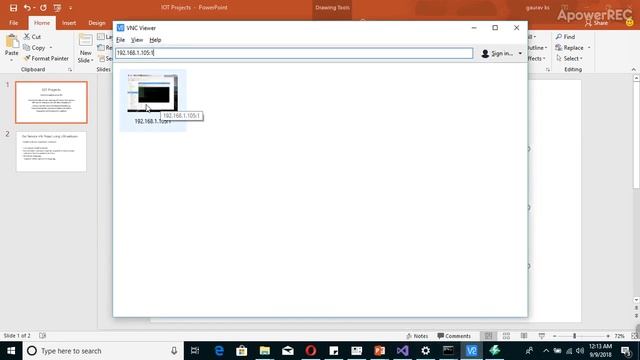Click zoom in plus button
Image resolution: width=640 pixels, height=360 pixels.
(x=608, y=336)
